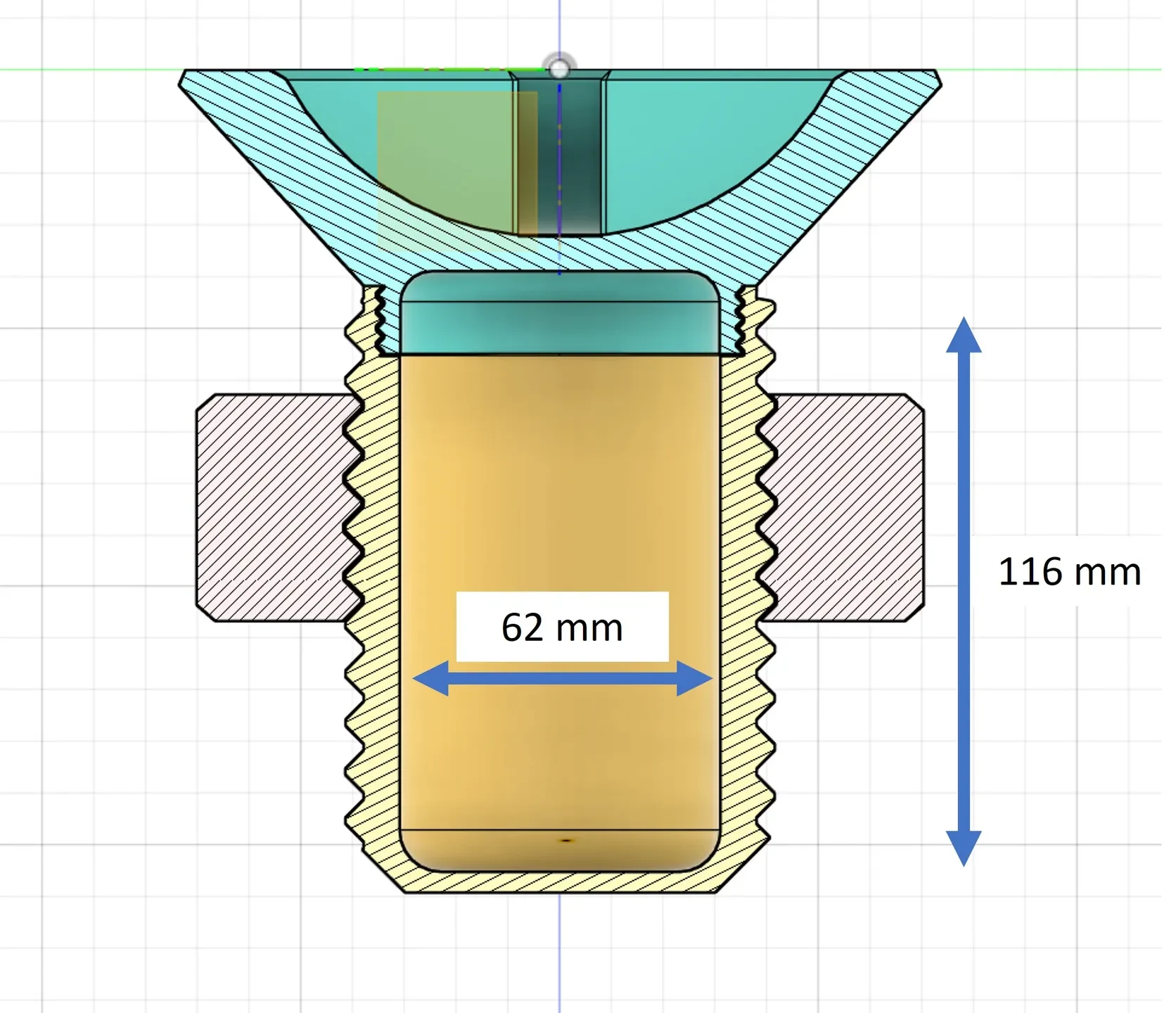Viewport: 1176px width, 1013px height.
Task: Select the 62 mm dimension label
Action: 562,627
